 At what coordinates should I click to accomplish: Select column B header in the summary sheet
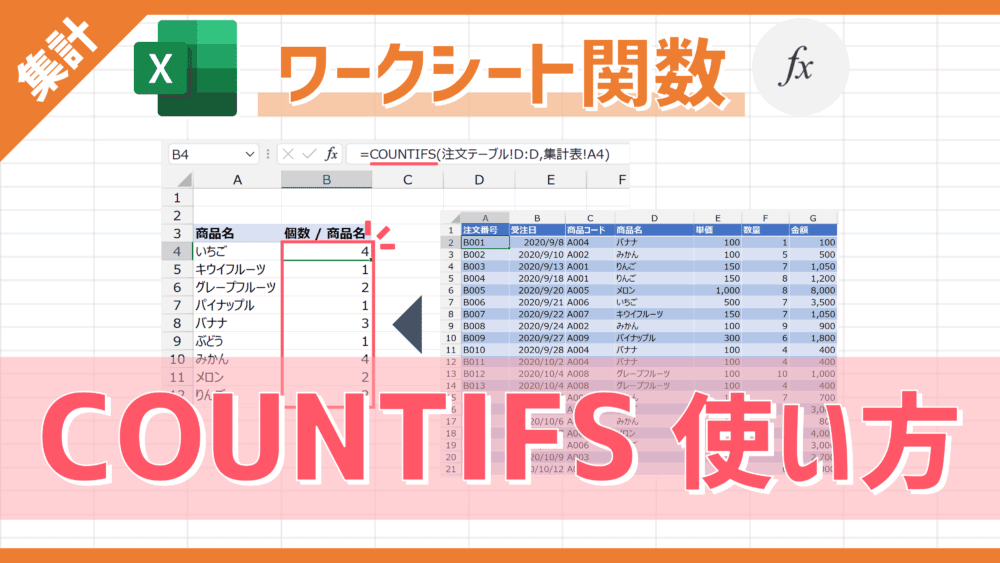tap(327, 180)
